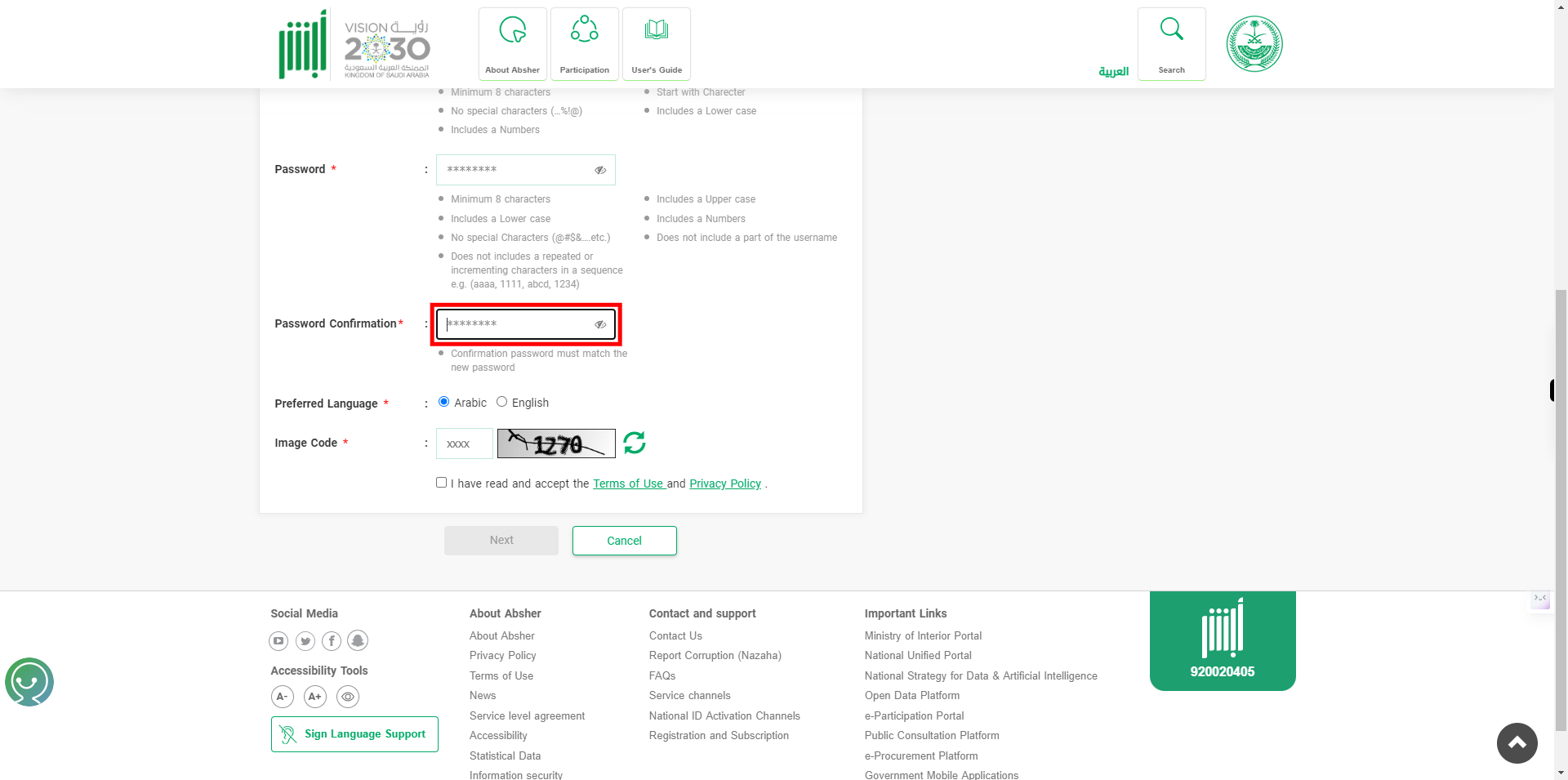Open the footer About Absher link
This screenshot has width=1568, height=780.
pyautogui.click(x=502, y=635)
